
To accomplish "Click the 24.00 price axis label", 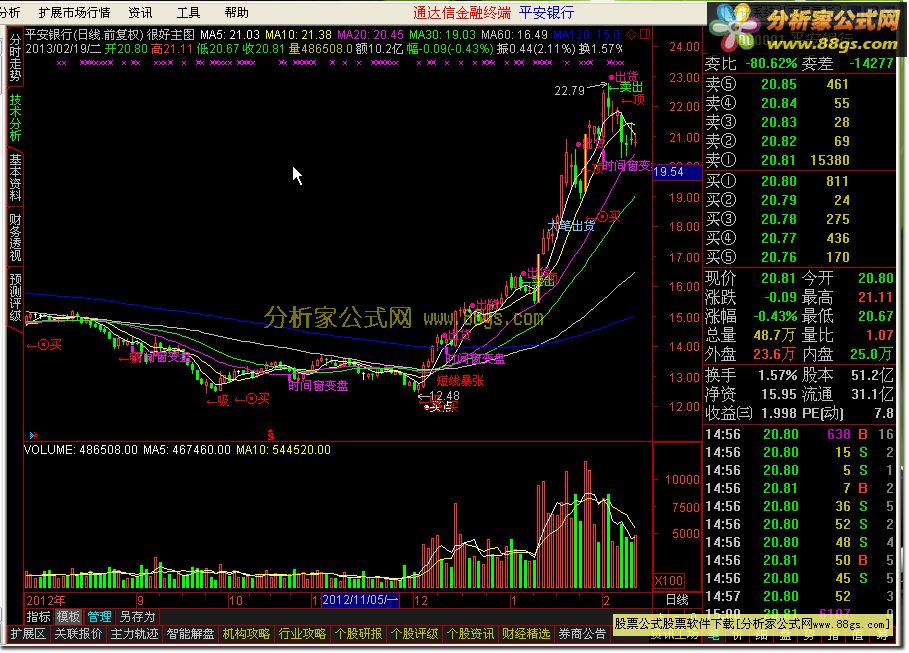I will (x=684, y=46).
